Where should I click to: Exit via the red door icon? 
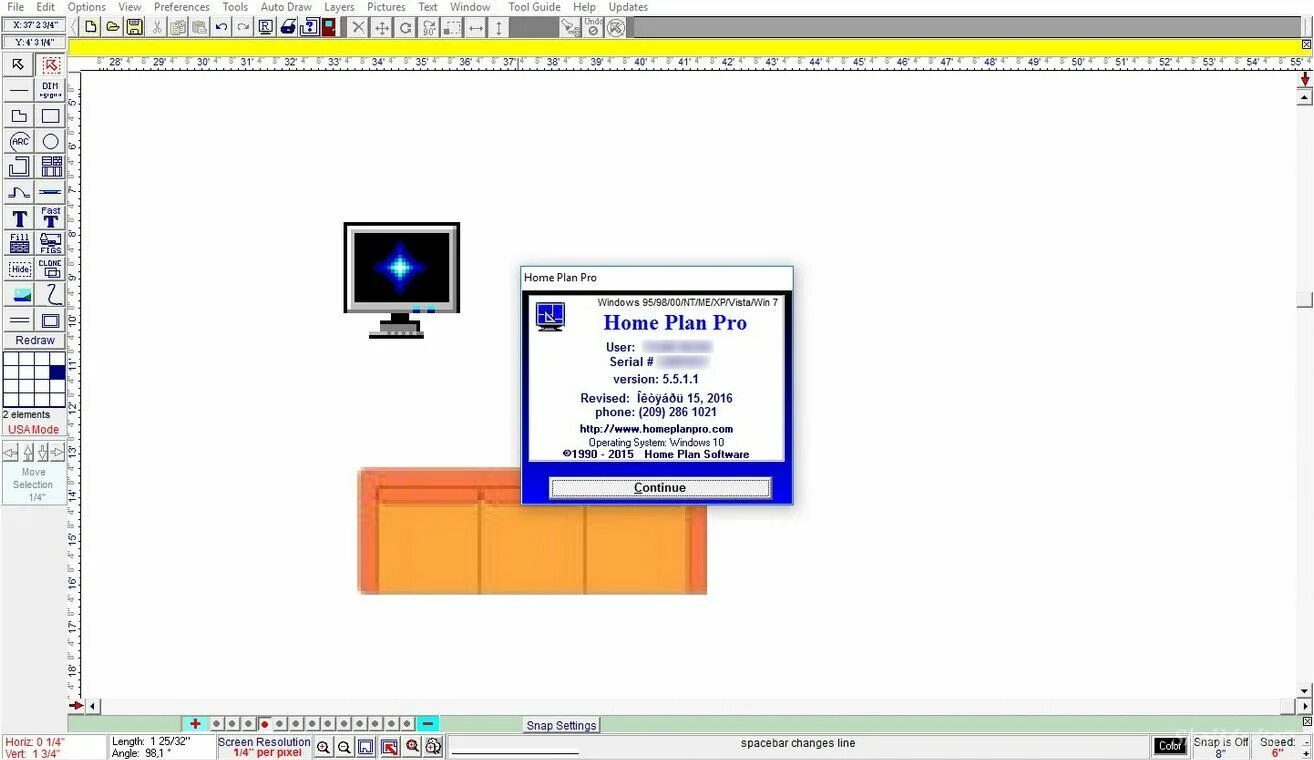[328, 27]
